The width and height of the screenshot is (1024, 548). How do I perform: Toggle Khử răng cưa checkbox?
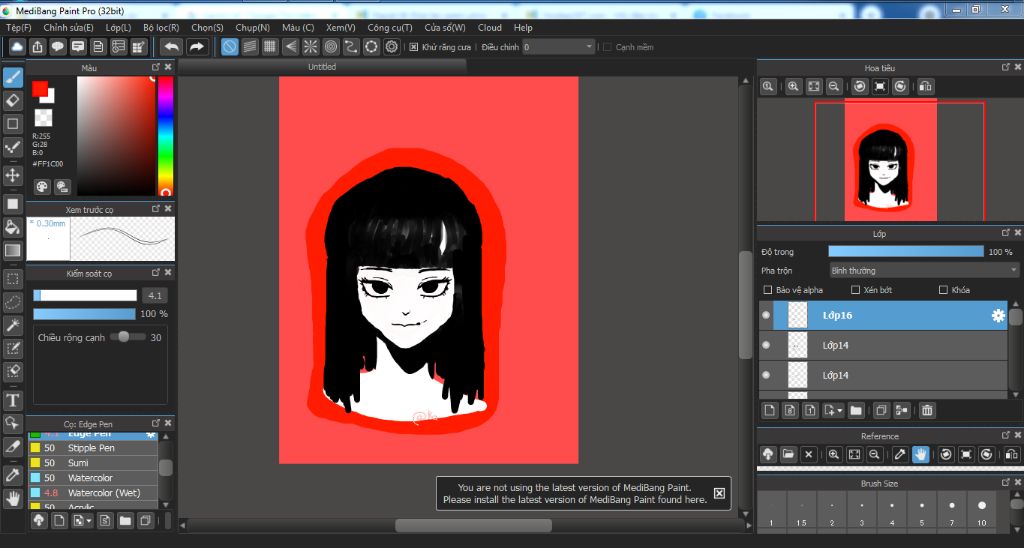click(x=413, y=47)
